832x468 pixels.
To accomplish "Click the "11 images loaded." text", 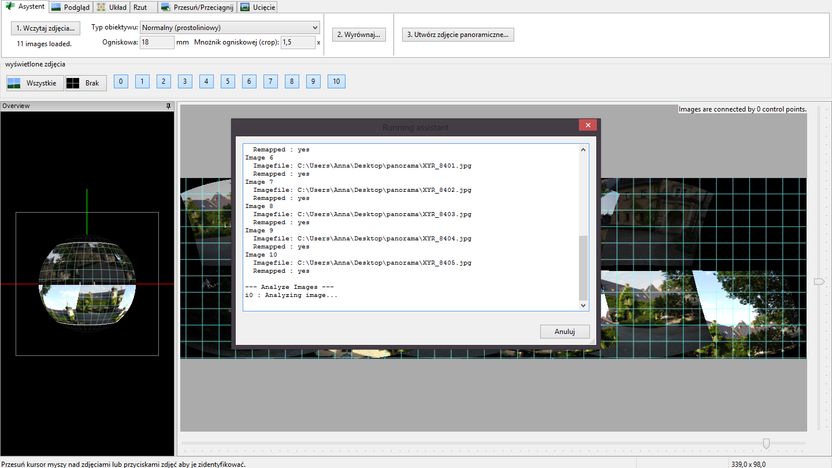I will pos(44,44).
